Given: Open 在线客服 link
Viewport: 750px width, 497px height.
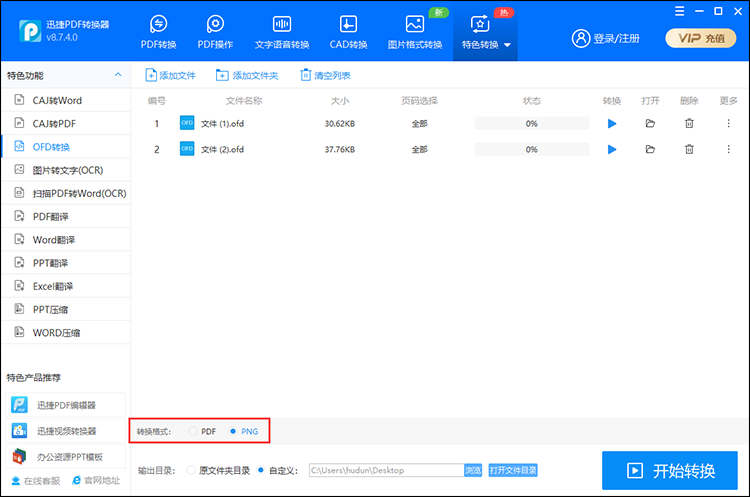Looking at the screenshot, I should (36, 480).
